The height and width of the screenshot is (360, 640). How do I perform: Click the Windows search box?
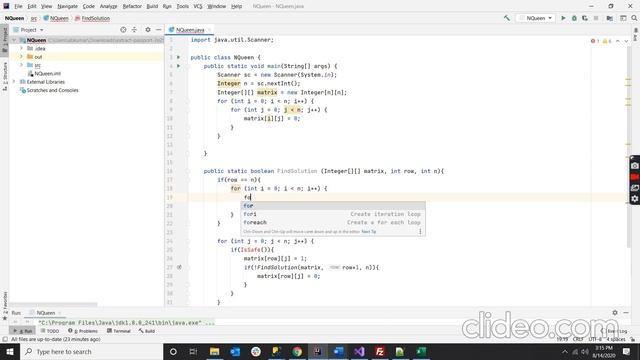coord(91,351)
